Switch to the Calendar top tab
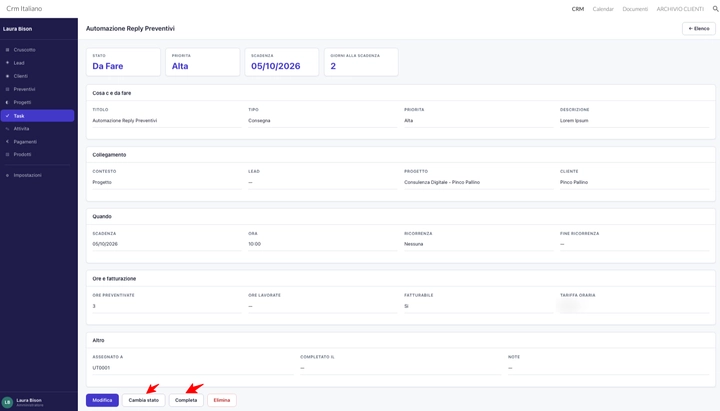This screenshot has width=720, height=411. 603,9
